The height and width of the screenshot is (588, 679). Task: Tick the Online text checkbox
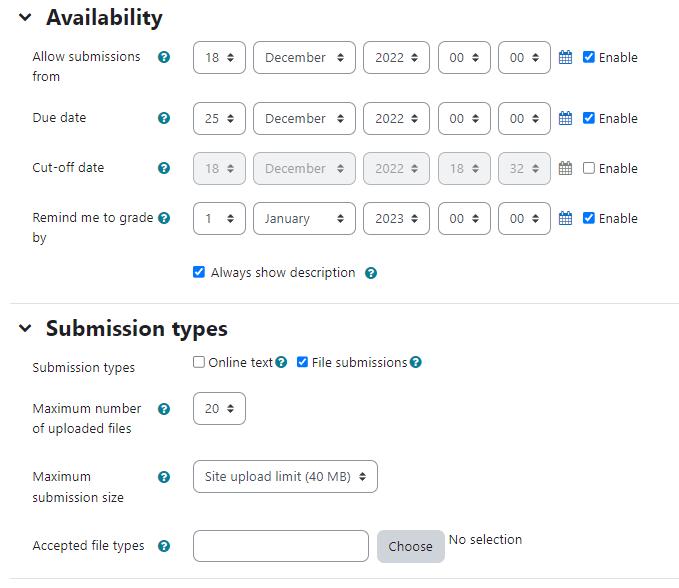coord(199,362)
